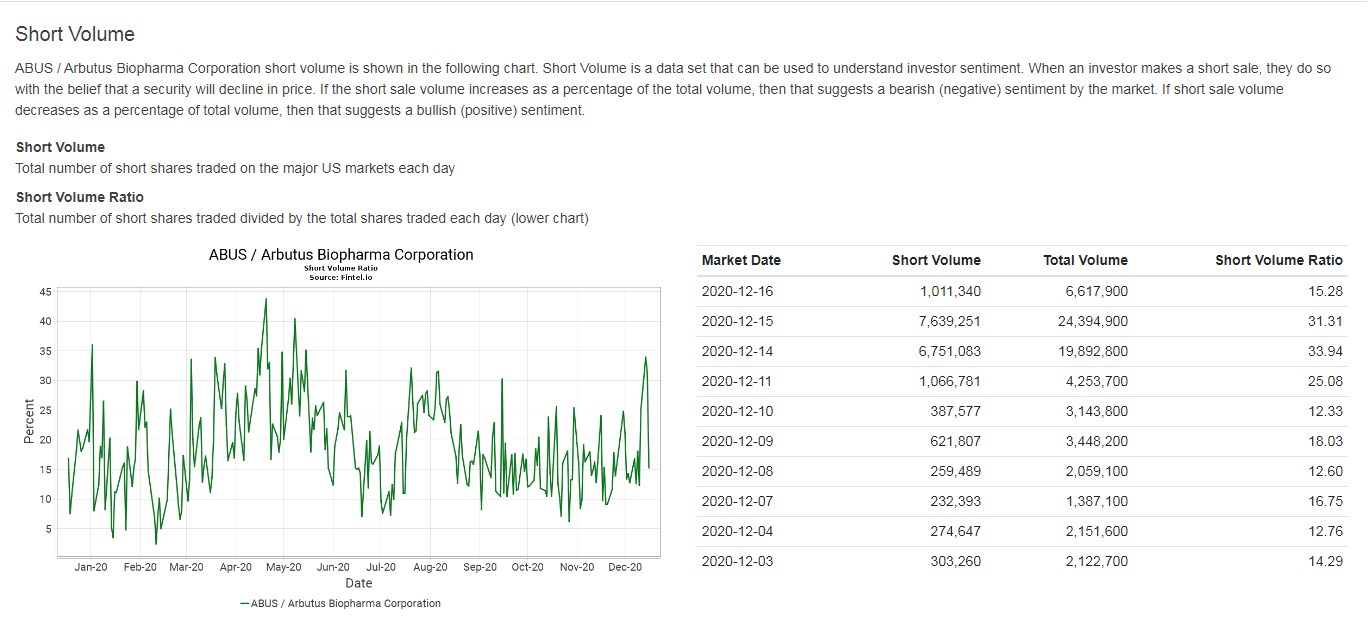This screenshot has width=1368, height=631.
Task: Select the 2020-12-03 date cell
Action: (737, 561)
